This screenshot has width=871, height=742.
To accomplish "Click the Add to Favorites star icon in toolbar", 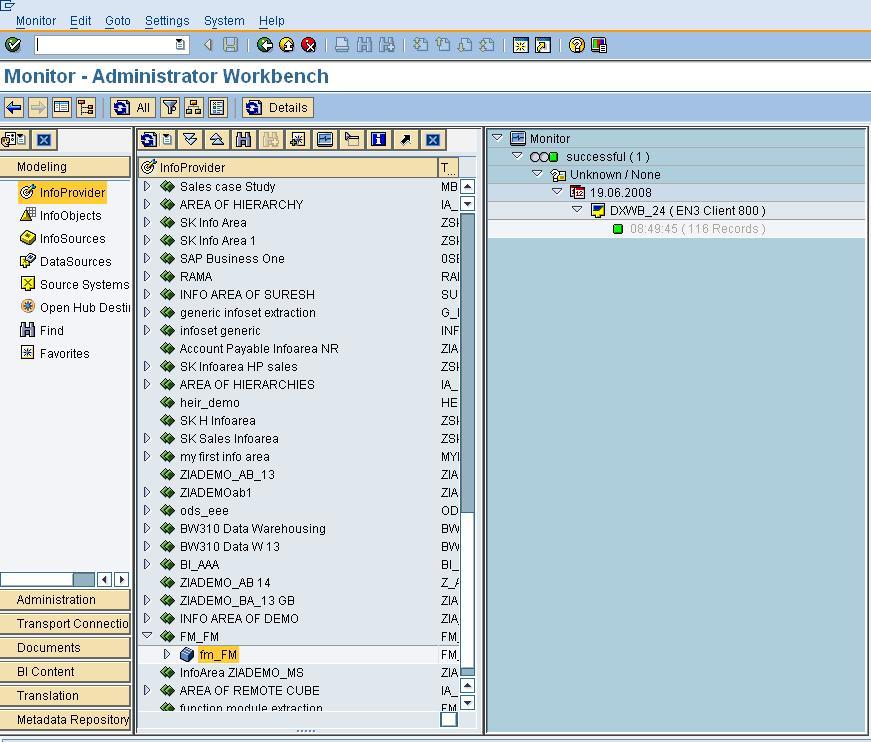I will 297,139.
